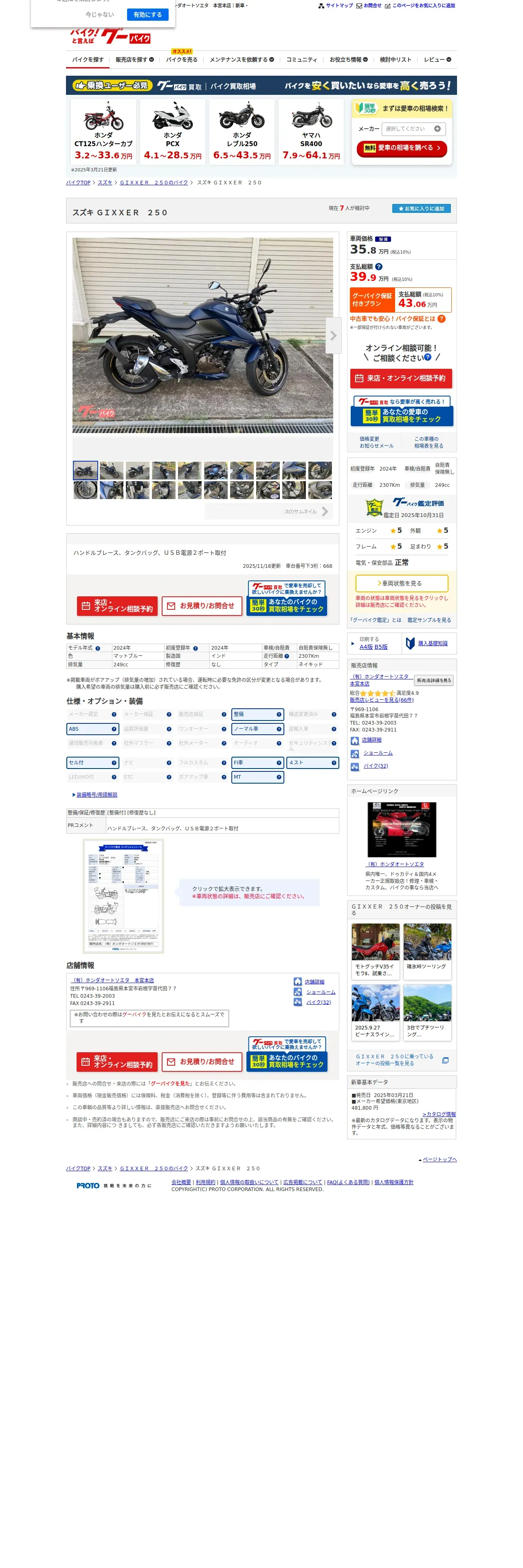Toggle the MT equipment tag

tap(257, 777)
